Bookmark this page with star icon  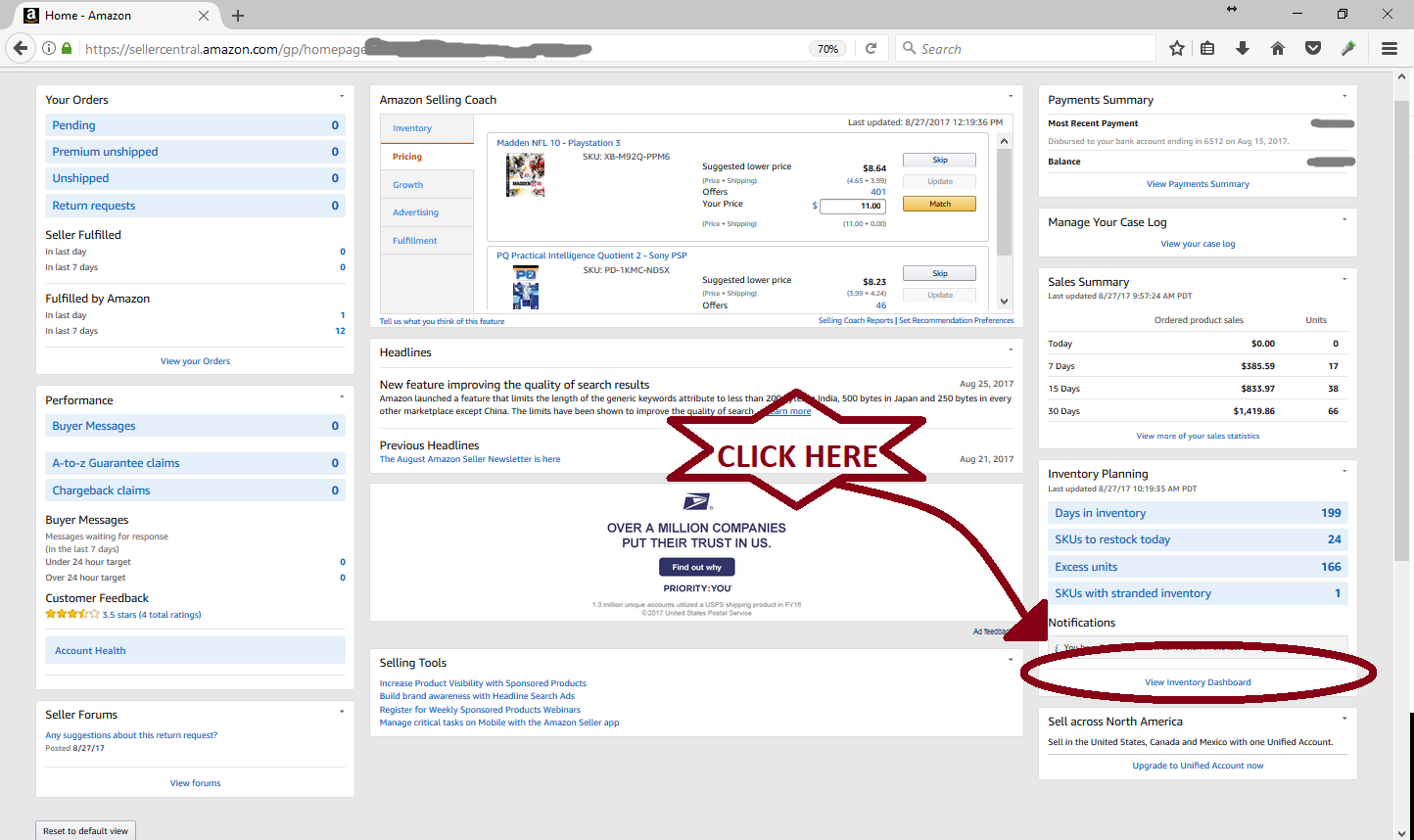pyautogui.click(x=1177, y=48)
